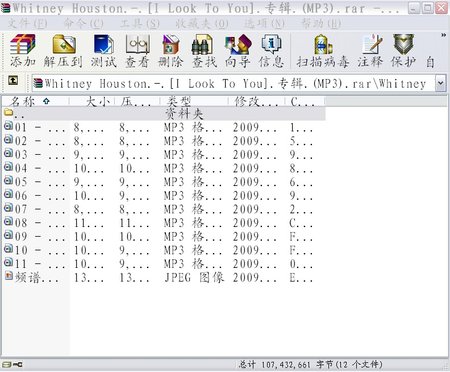The height and width of the screenshot is (372, 450).
Task: Close the WinRAR window
Action: 442,8
